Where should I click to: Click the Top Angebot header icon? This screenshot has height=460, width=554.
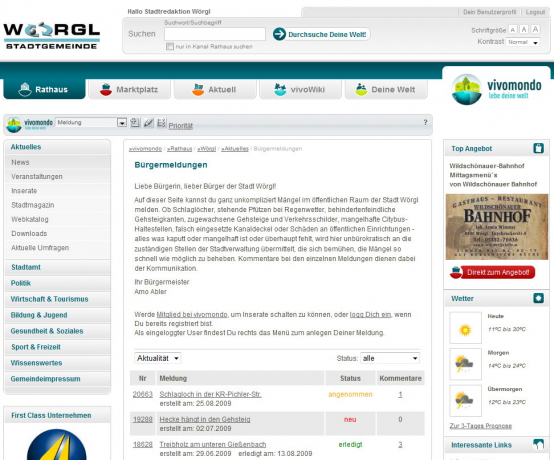[x=538, y=148]
